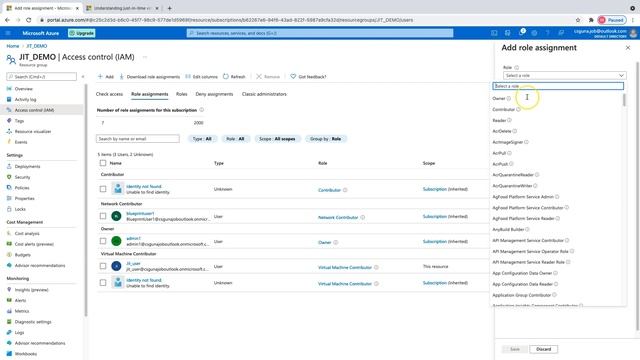Check box for Virtual Machine Contributor unknown identity row
The height and width of the screenshot is (360, 640).
pyautogui.click(x=103, y=282)
